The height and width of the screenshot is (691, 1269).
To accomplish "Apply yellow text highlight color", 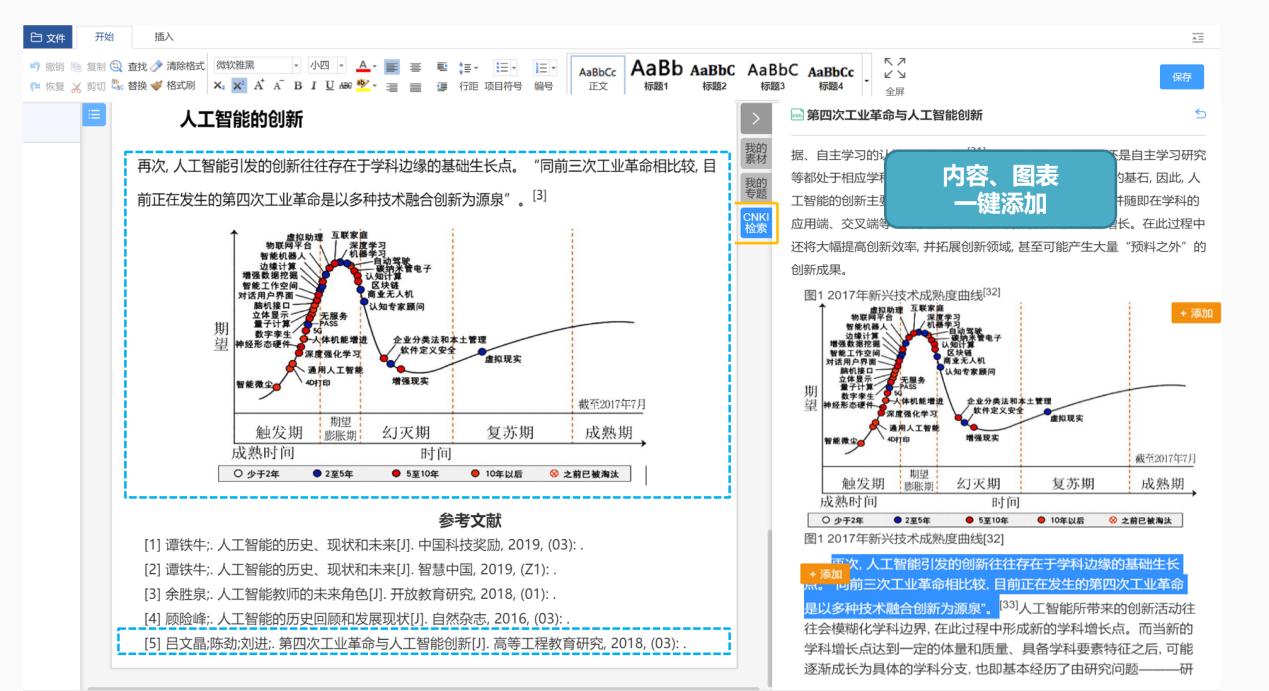I will coord(362,86).
